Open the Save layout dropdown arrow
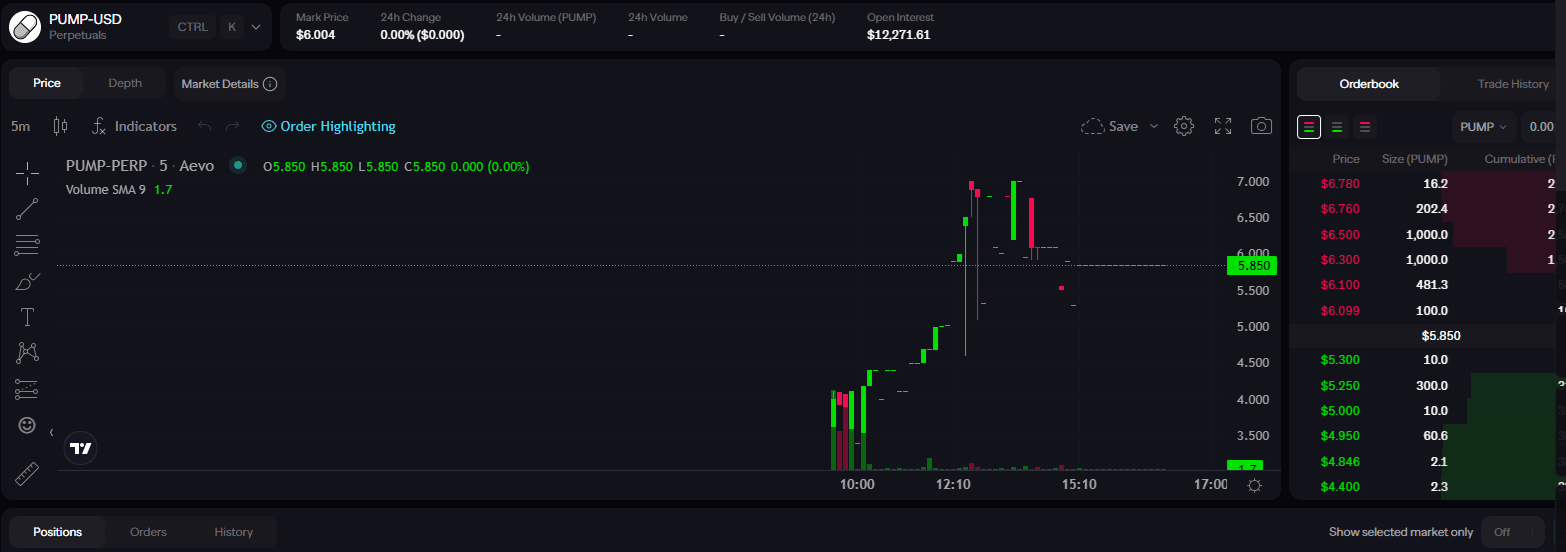1566x552 pixels. point(1153,126)
